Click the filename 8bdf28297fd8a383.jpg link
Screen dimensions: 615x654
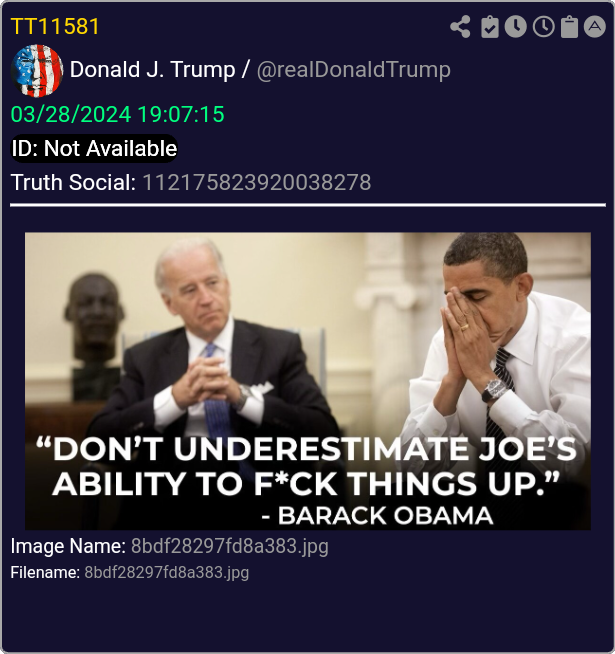(167, 573)
